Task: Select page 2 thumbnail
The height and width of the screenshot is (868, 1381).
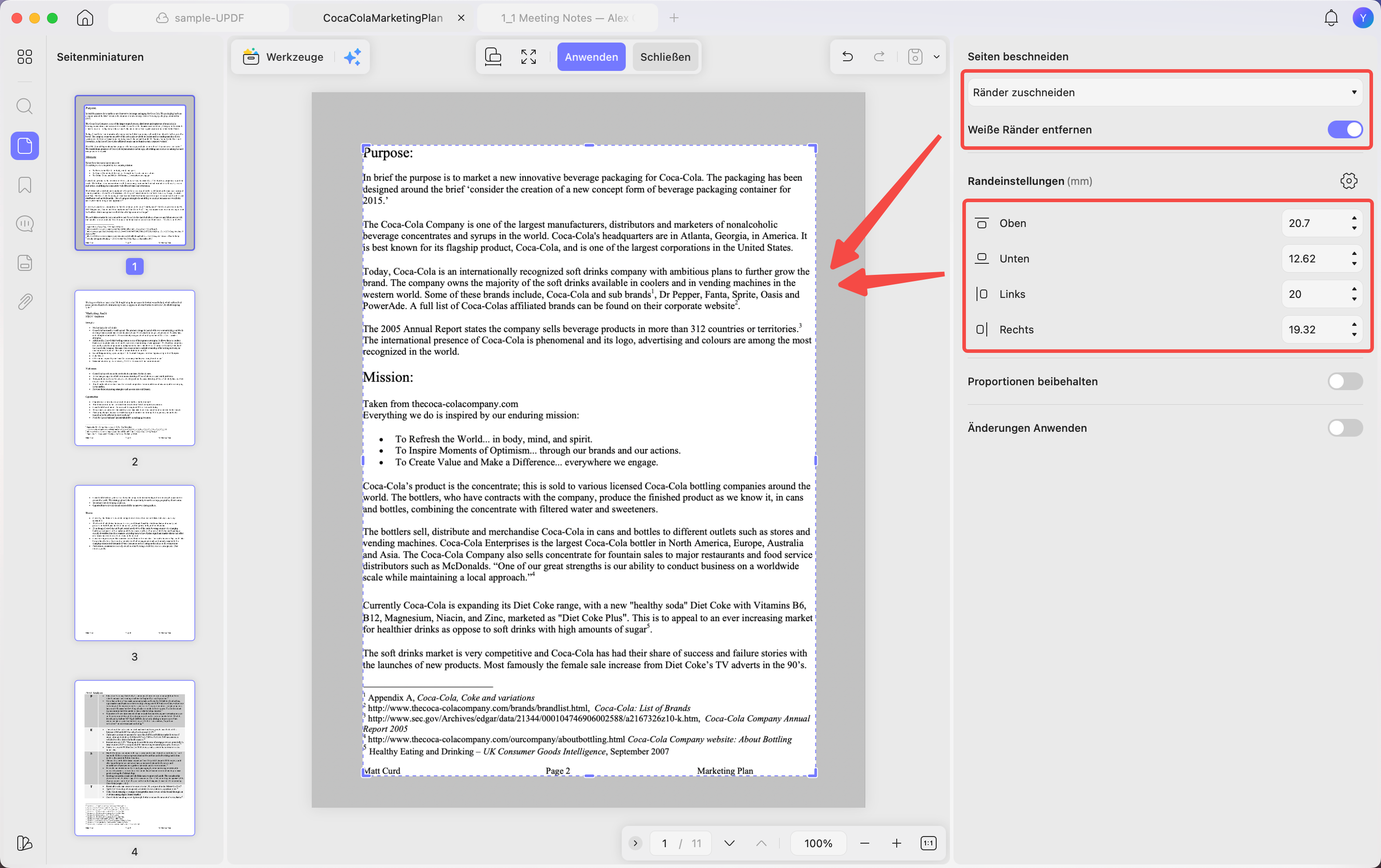Action: pyautogui.click(x=135, y=368)
